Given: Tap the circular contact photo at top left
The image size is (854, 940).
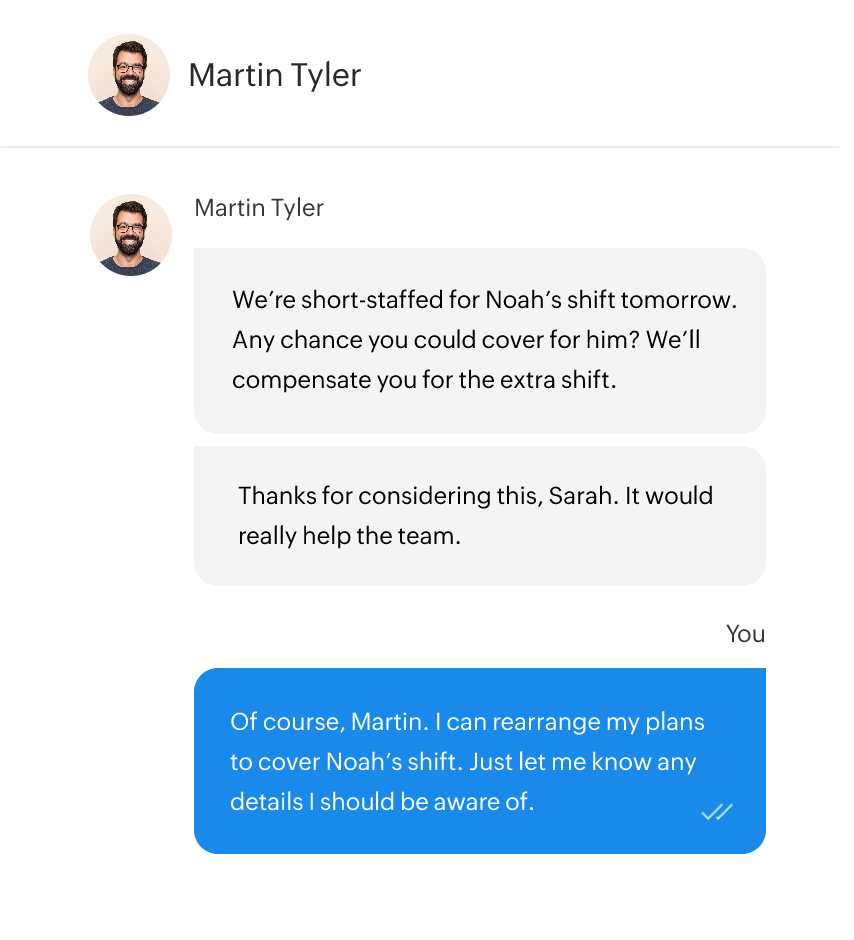Looking at the screenshot, I should 129,75.
